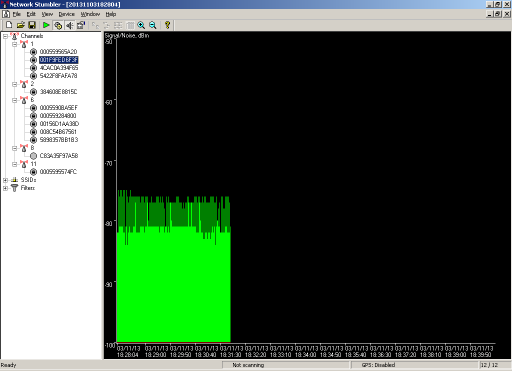Select greyed entry C83A35F97A58 under channel 8
This screenshot has width=512, height=371.
[59, 156]
